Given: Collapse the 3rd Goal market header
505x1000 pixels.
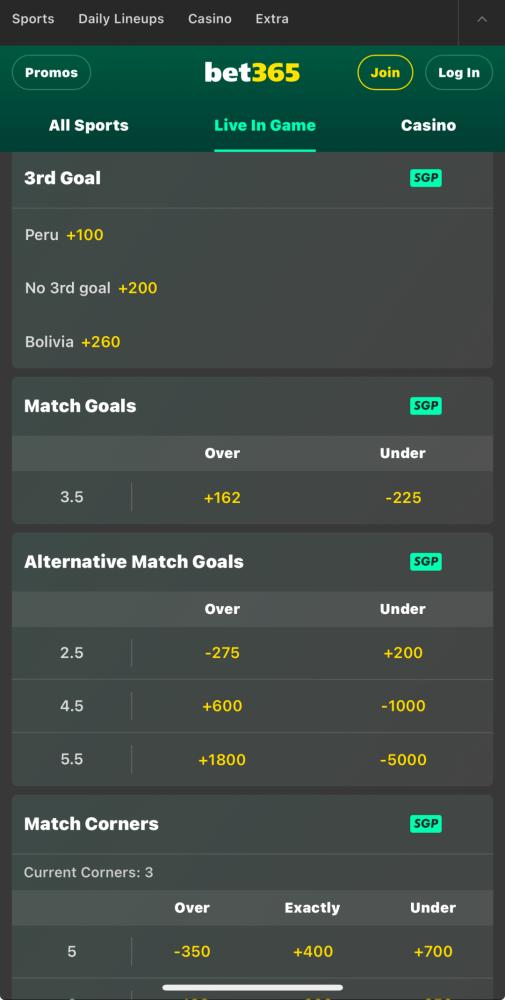Looking at the screenshot, I should pos(252,179).
